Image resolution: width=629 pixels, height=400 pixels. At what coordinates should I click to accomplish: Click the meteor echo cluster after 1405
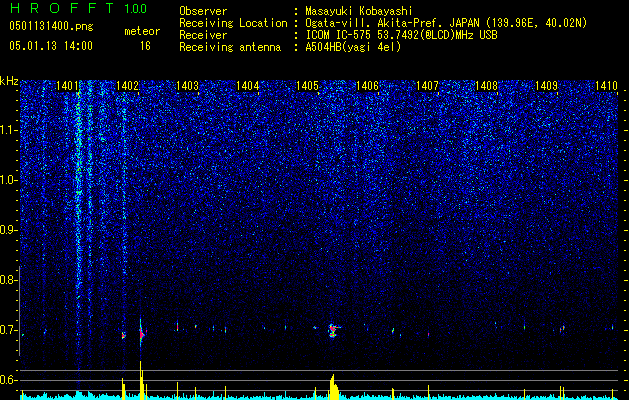point(333,330)
